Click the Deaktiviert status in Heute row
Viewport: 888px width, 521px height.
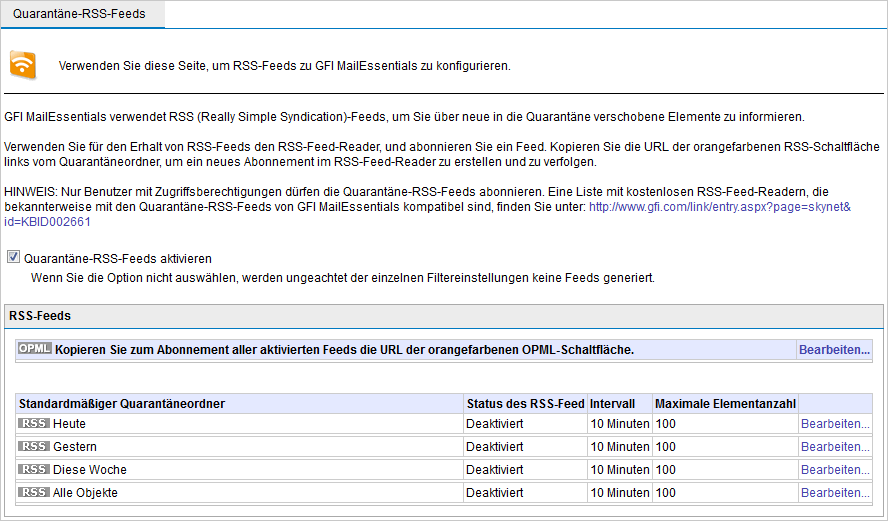coord(494,424)
